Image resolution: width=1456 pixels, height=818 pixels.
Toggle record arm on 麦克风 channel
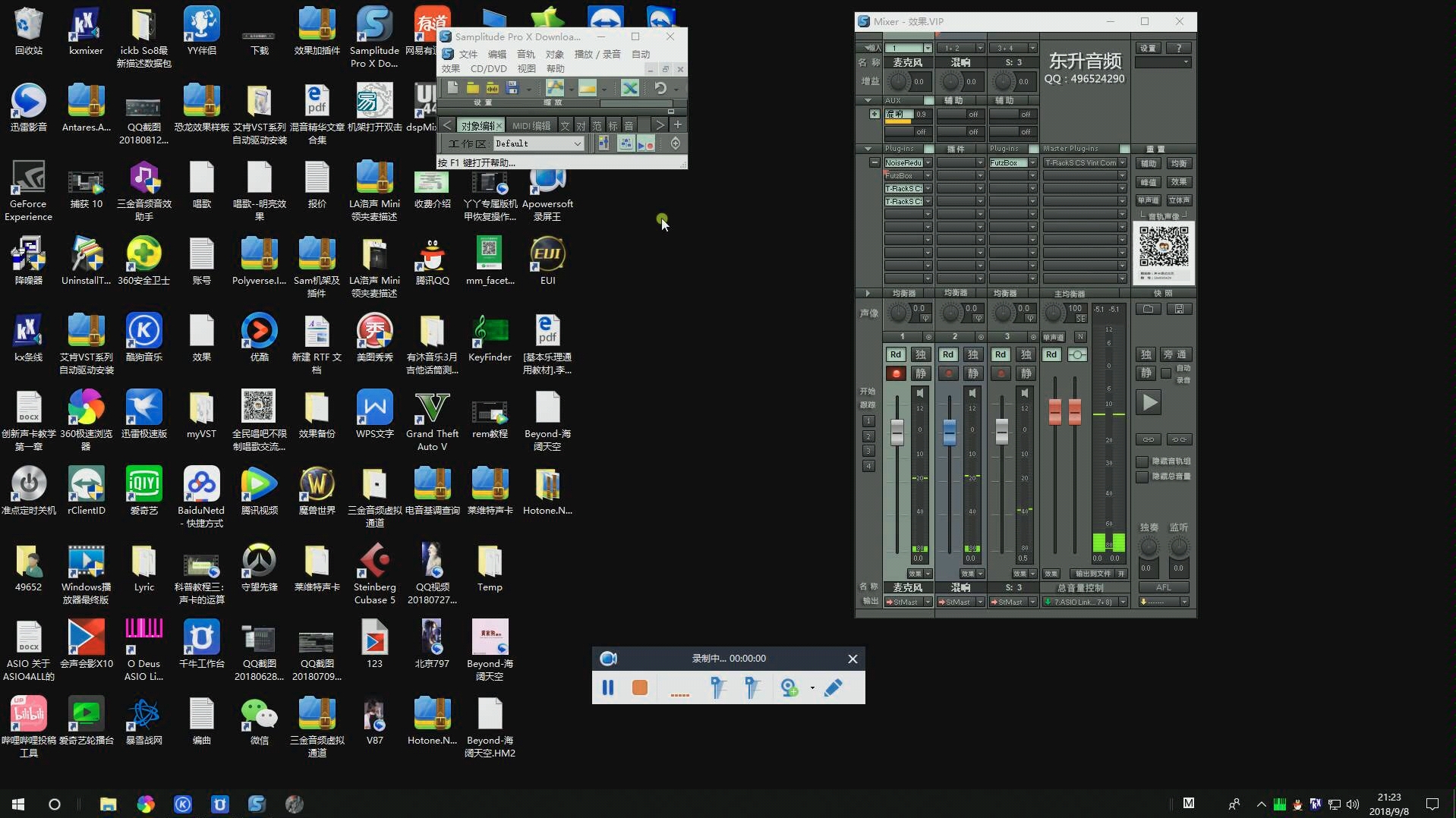pos(896,373)
